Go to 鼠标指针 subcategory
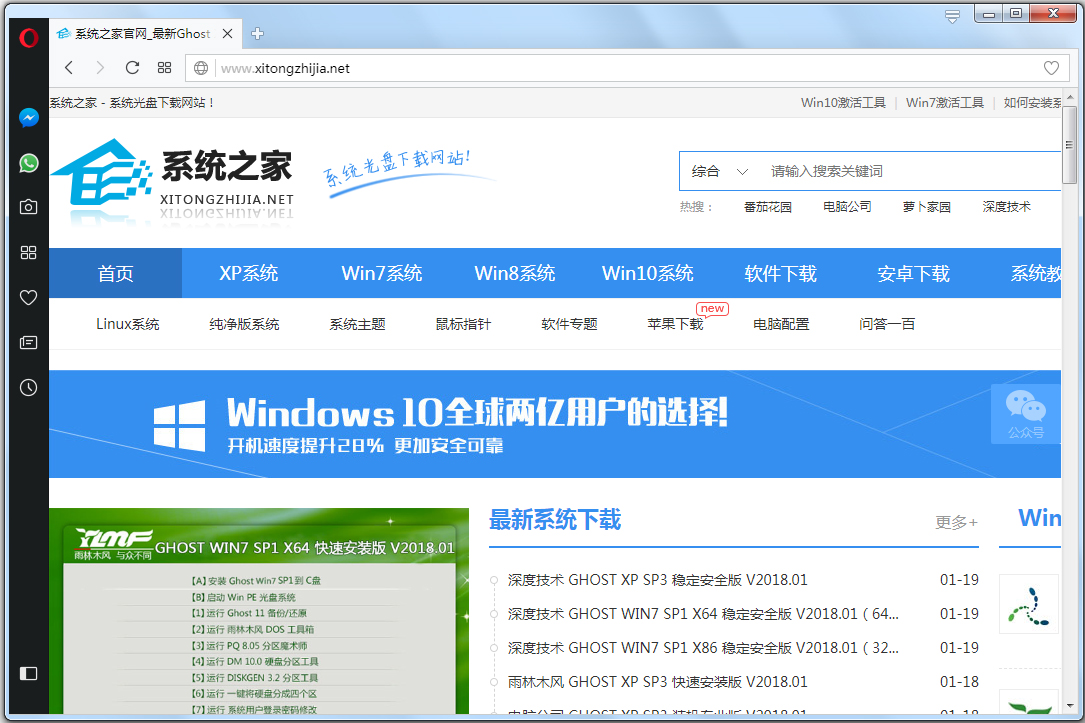This screenshot has width=1085, height=723. click(463, 324)
